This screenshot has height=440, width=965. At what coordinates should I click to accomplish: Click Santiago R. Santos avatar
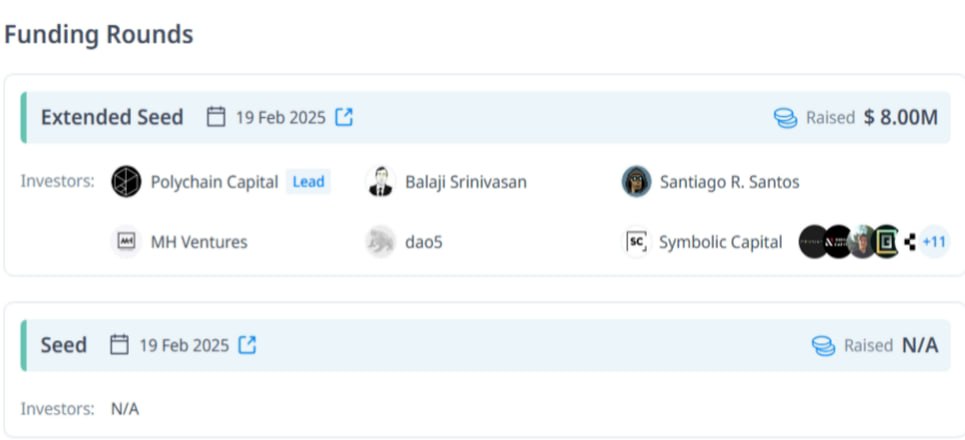[x=636, y=182]
